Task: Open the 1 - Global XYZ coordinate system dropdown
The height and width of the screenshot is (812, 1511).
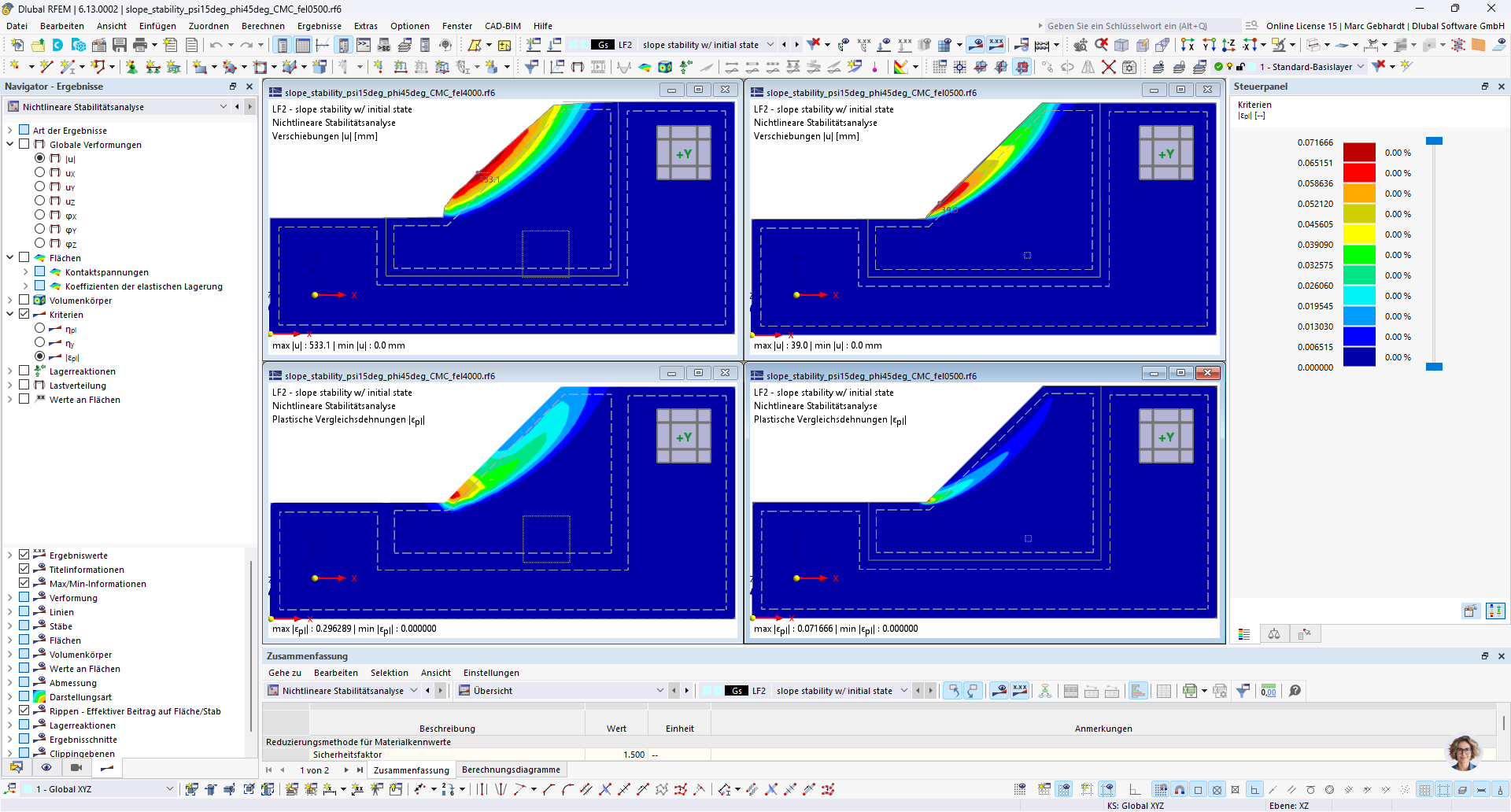Action: (170, 789)
